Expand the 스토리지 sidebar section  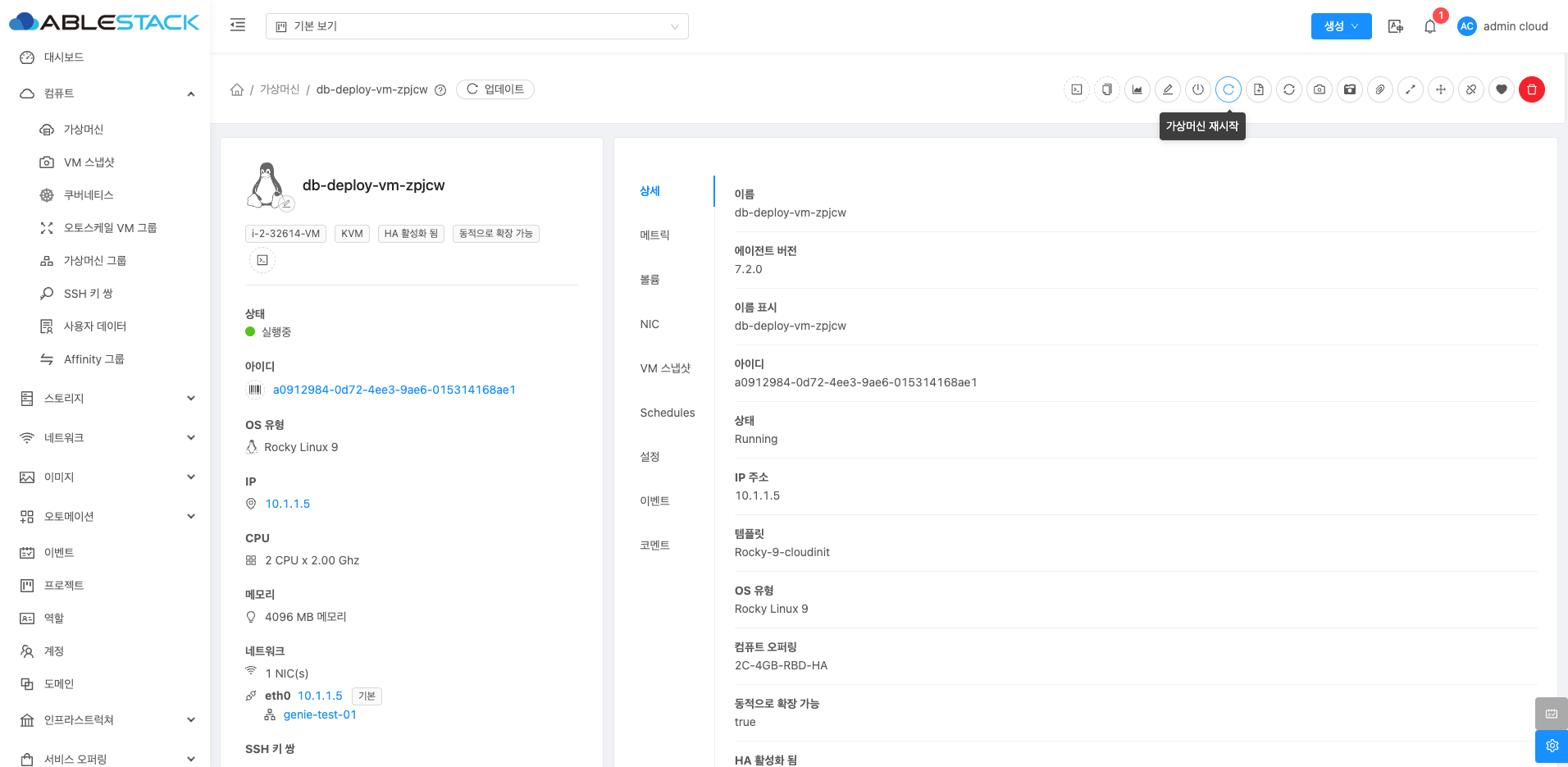coord(107,399)
